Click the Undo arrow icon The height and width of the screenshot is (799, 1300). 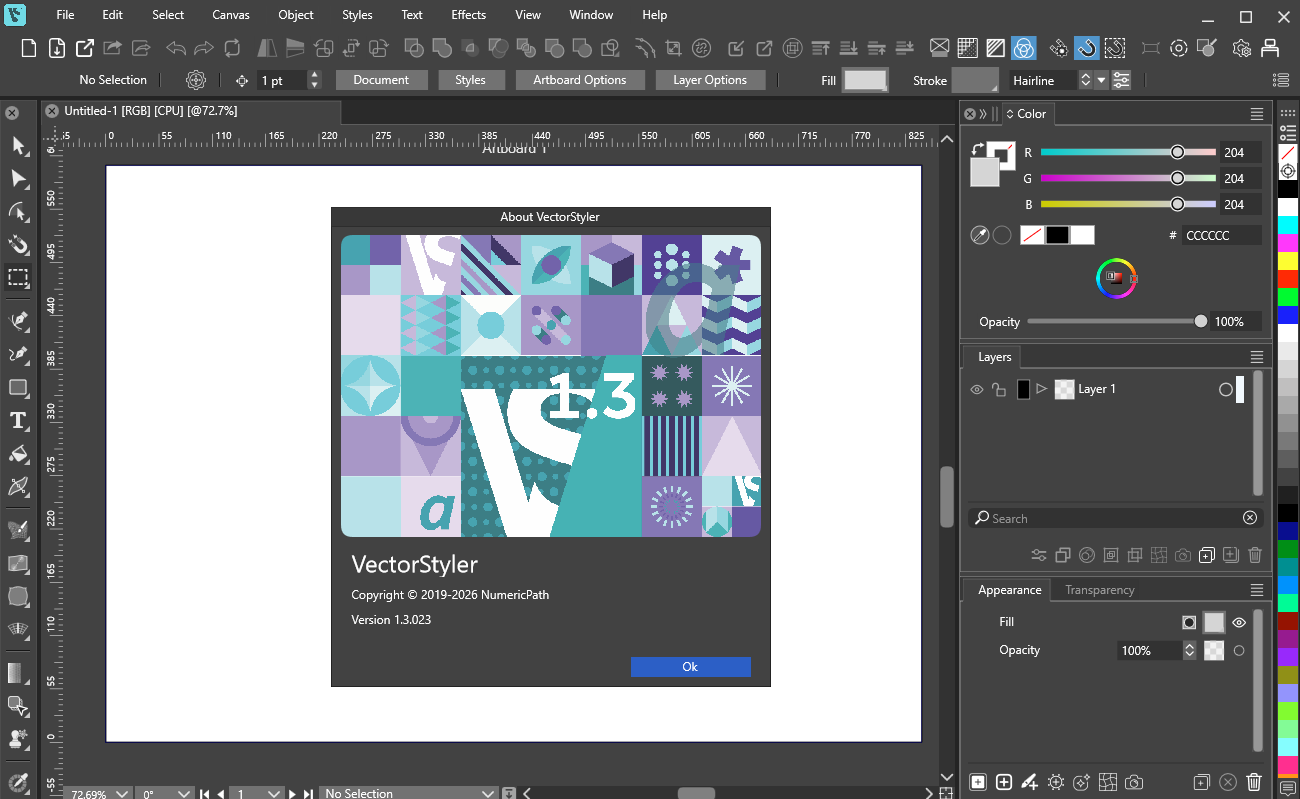[176, 47]
